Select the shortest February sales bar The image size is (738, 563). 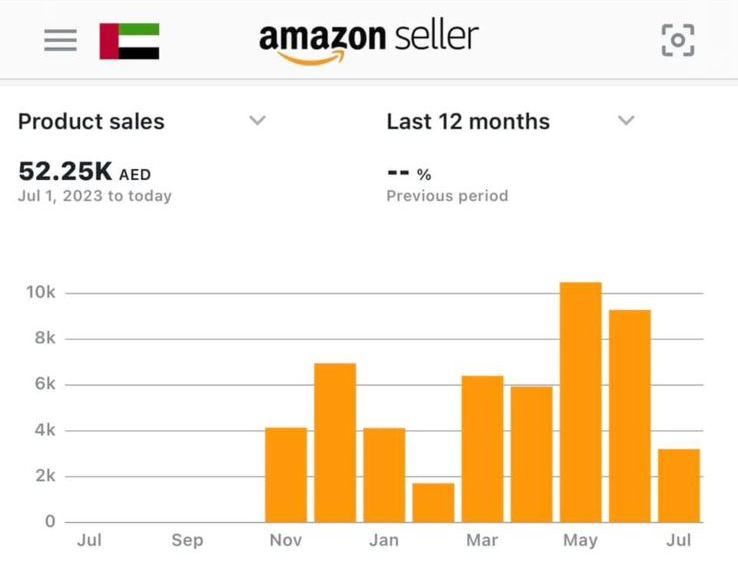433,503
